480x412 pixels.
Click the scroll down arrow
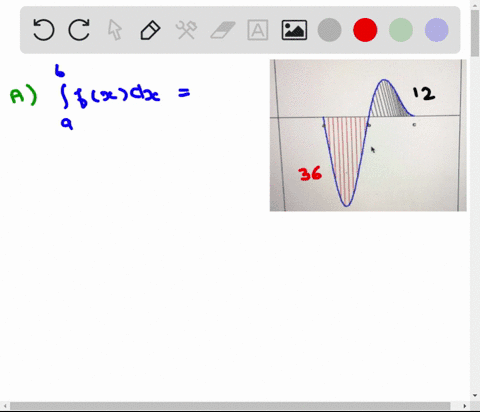475,395
